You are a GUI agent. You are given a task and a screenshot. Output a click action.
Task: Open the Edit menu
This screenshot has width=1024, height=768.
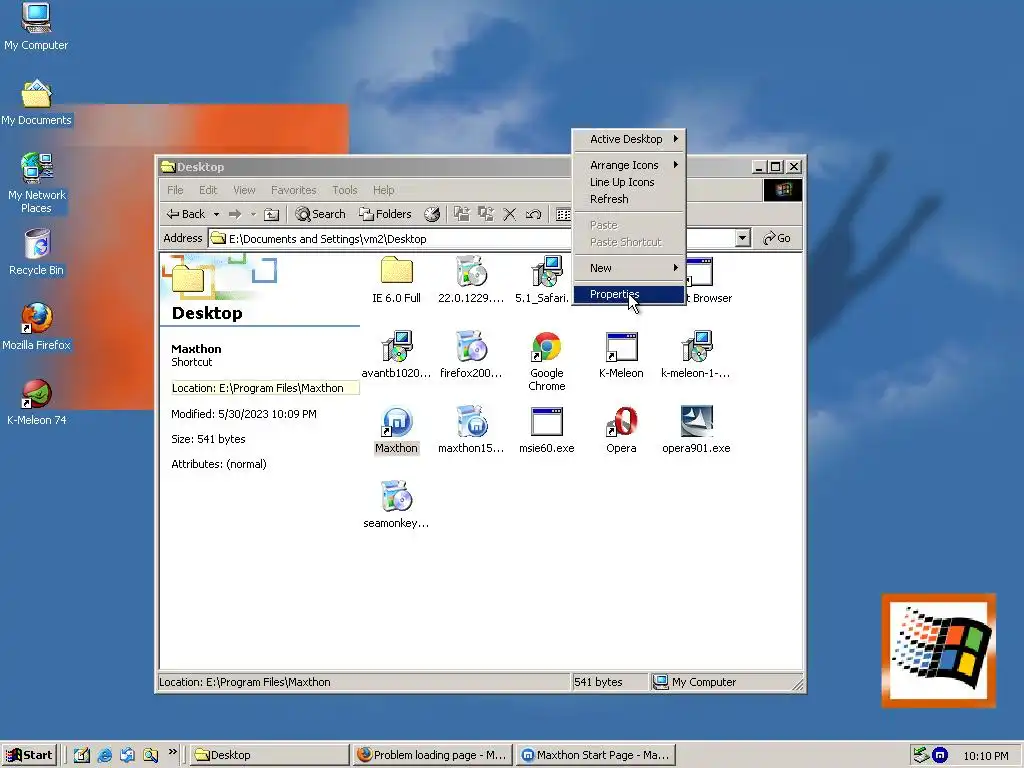click(x=208, y=190)
